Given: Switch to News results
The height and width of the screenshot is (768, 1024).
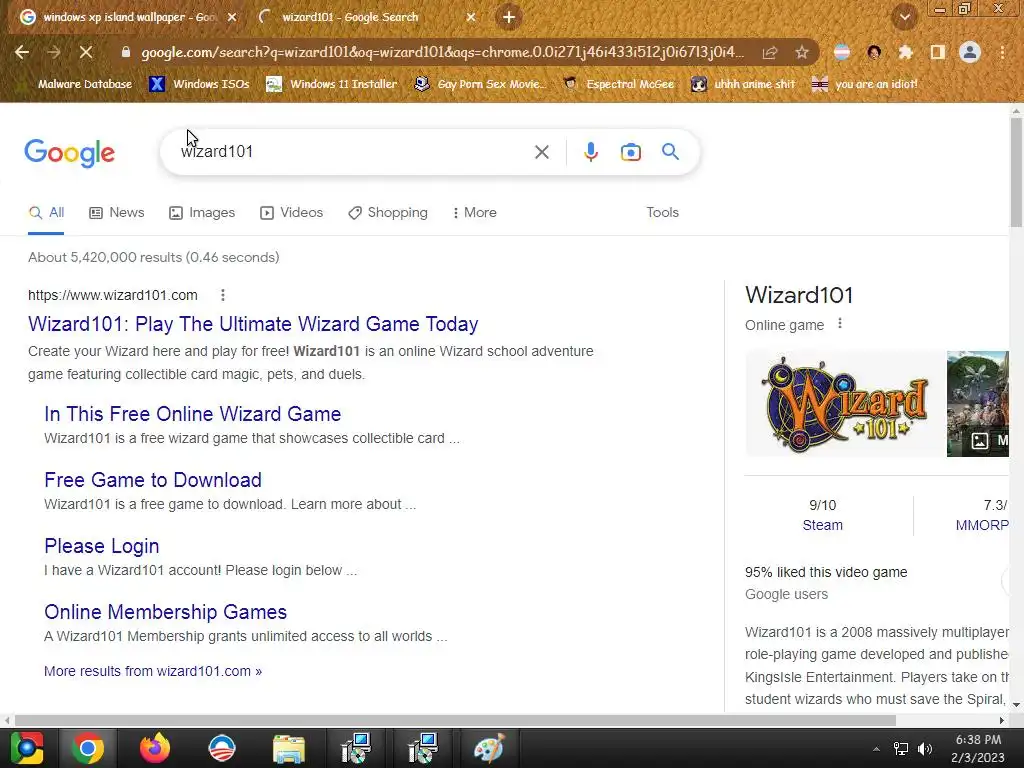Looking at the screenshot, I should 117,213.
